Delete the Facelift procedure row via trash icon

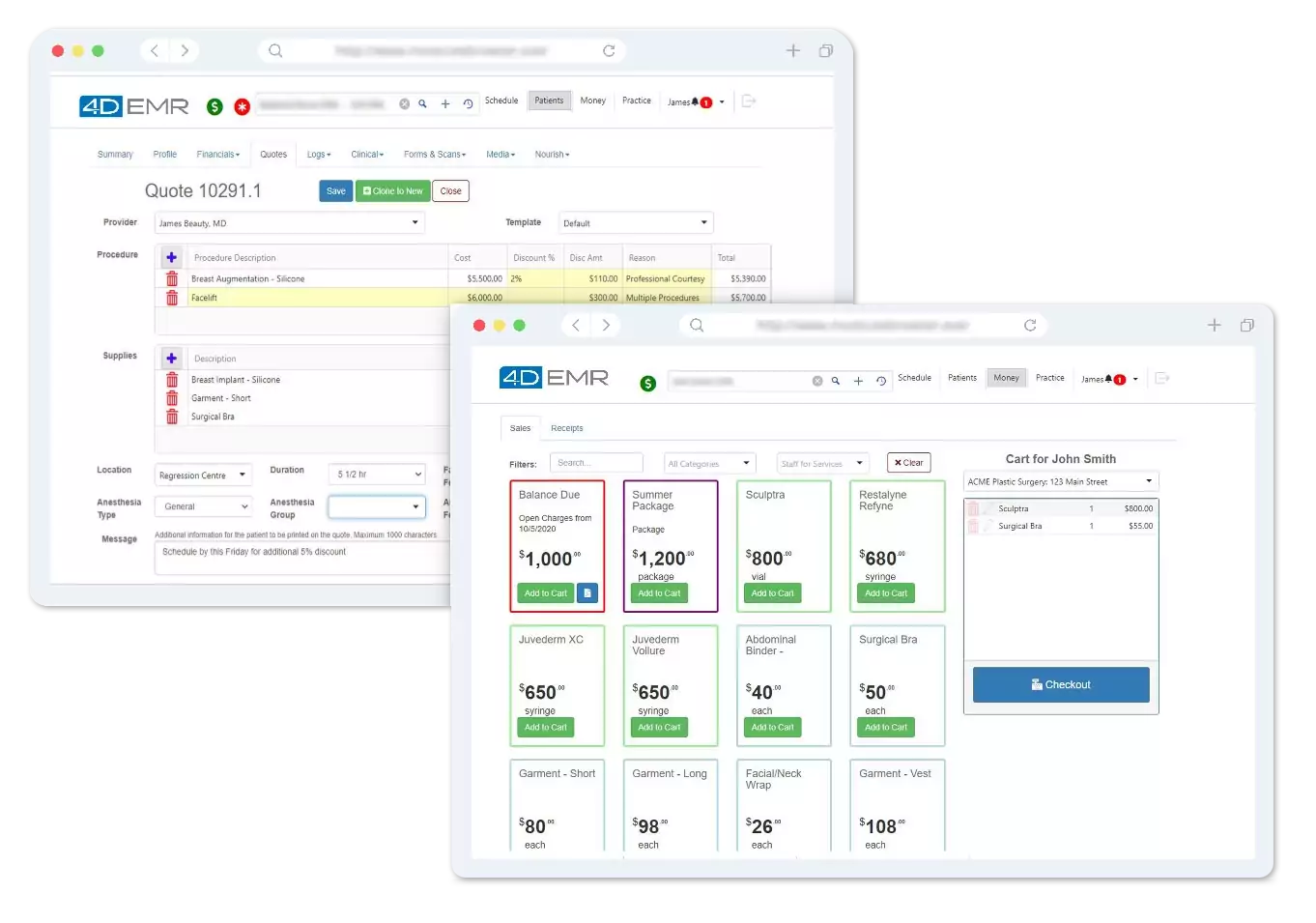[x=172, y=298]
